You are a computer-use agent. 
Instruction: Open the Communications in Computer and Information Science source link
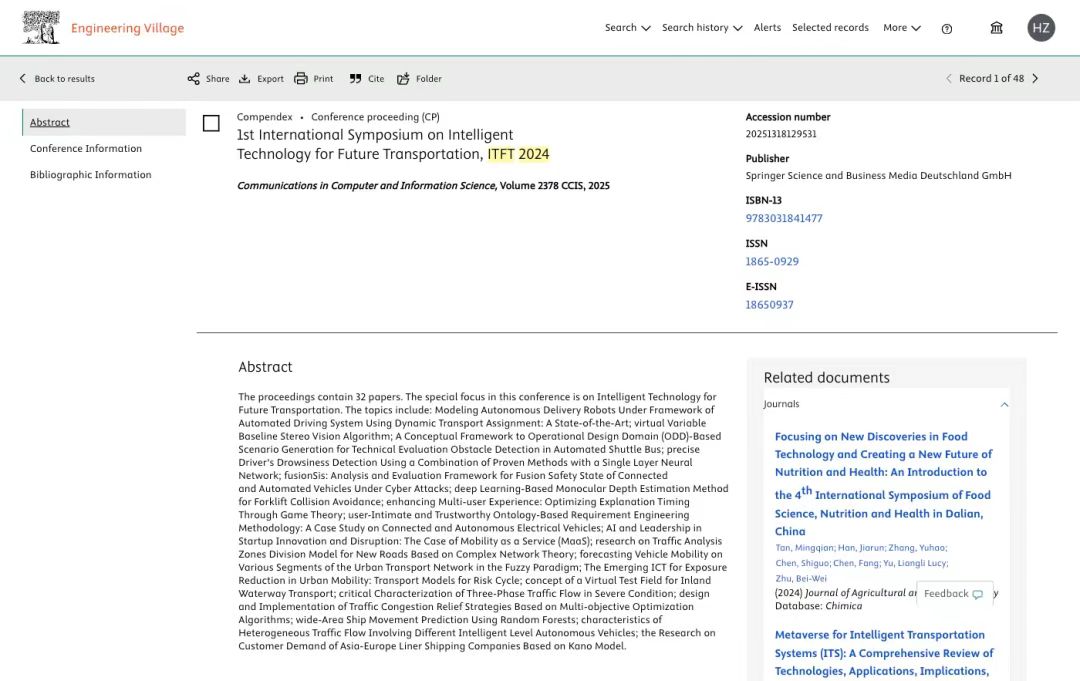coord(366,186)
